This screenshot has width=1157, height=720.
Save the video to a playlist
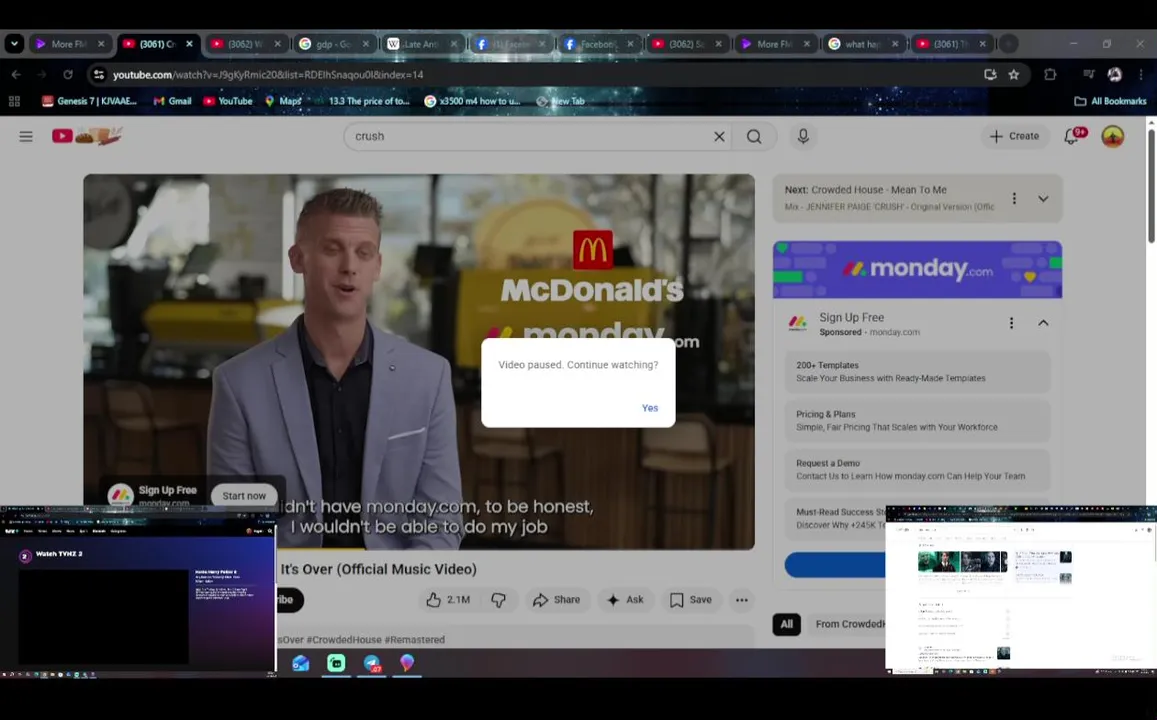click(691, 600)
